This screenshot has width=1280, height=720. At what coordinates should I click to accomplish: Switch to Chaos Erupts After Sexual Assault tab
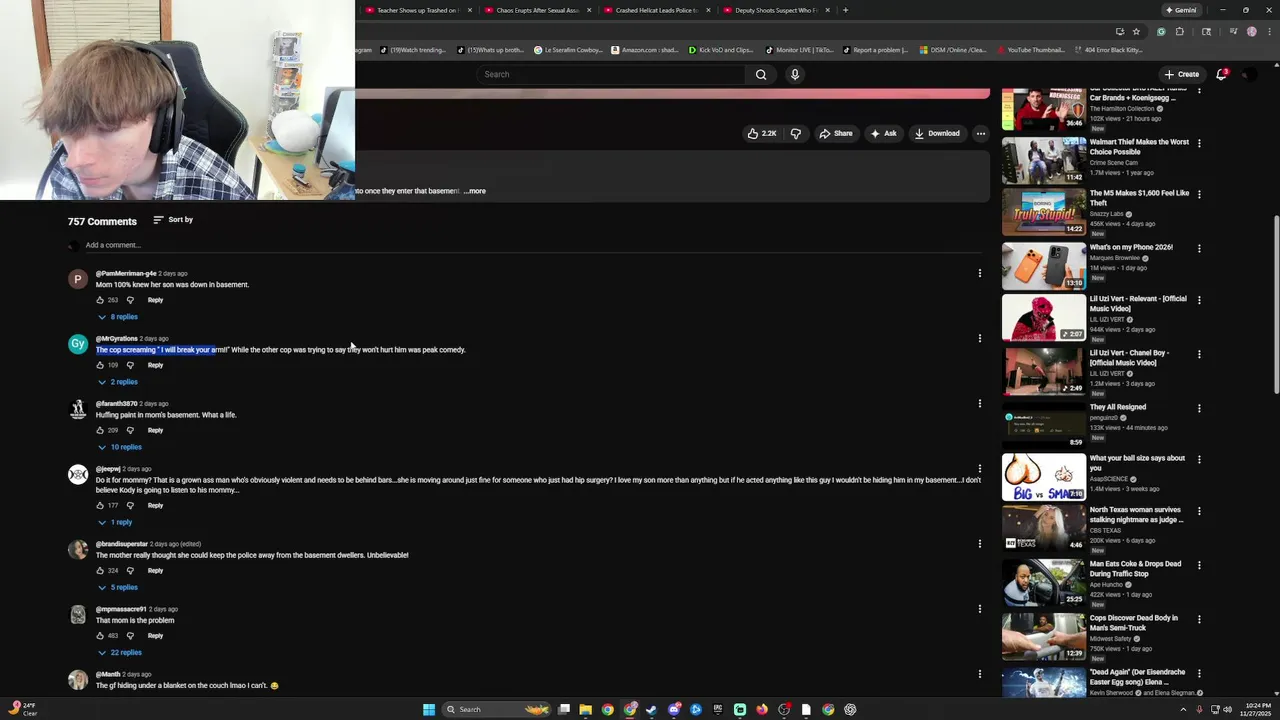tap(536, 10)
